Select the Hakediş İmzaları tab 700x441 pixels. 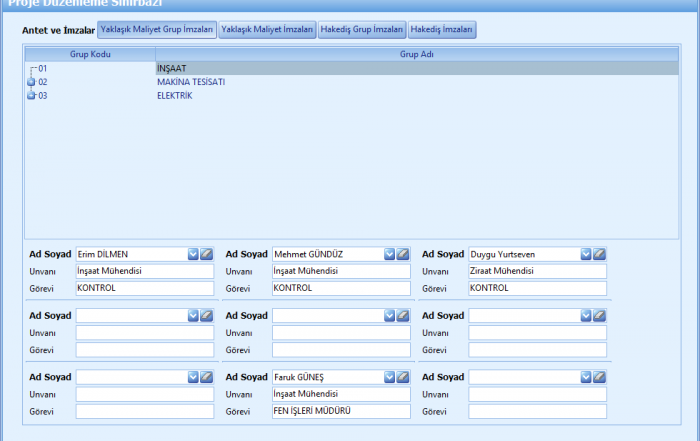click(x=442, y=30)
